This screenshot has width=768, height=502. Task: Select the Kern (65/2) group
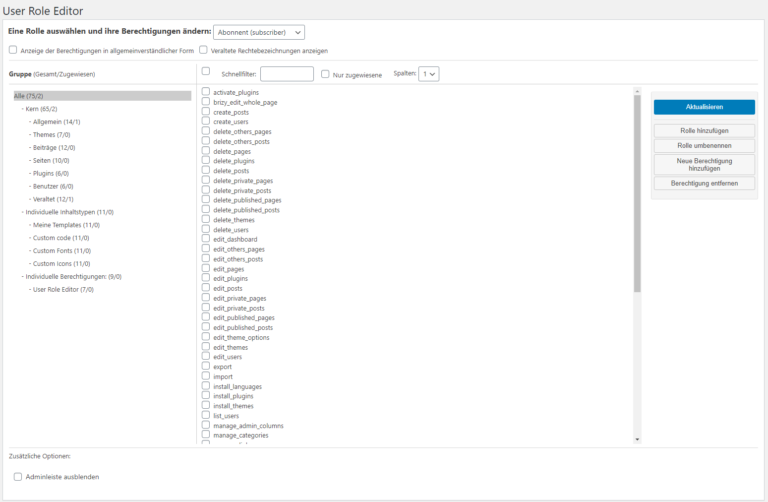(40, 108)
